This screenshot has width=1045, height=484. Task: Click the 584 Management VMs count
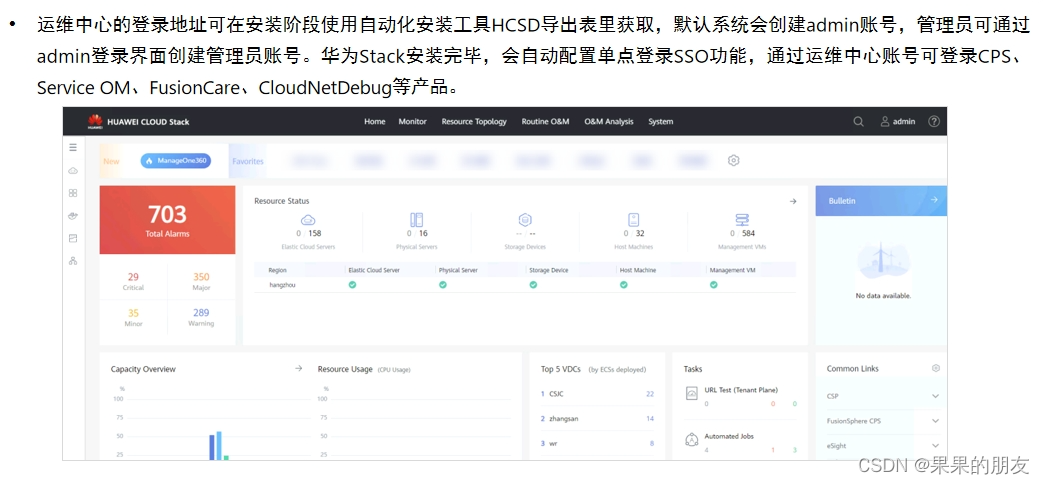pos(748,233)
